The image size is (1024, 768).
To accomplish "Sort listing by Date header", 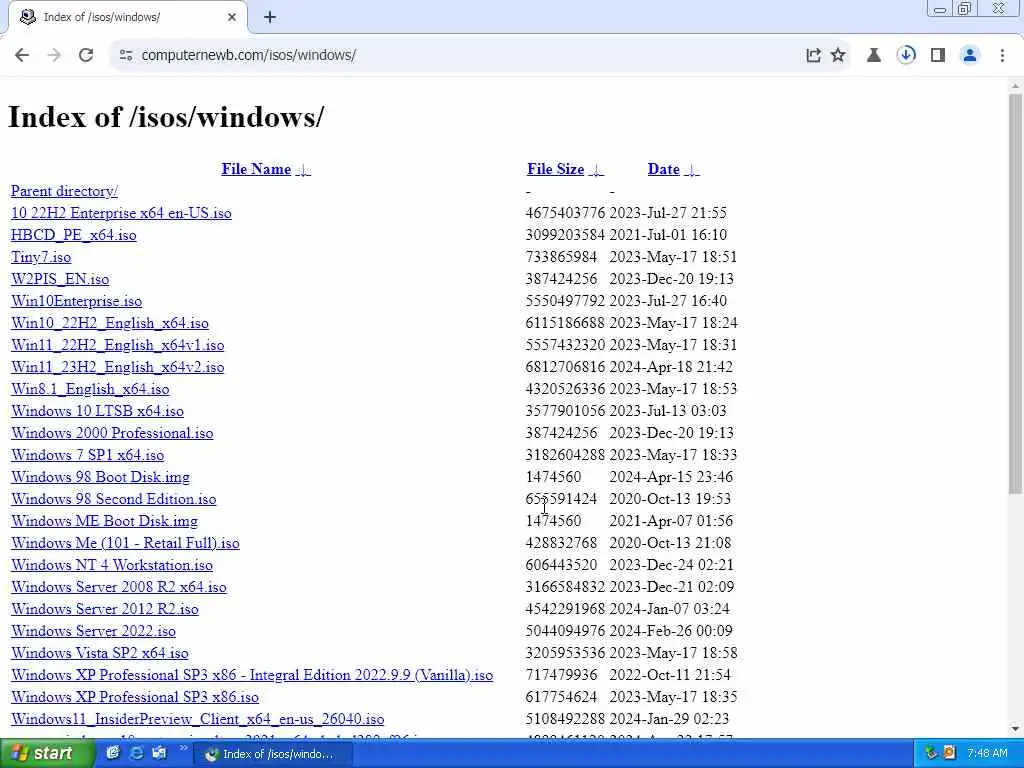I will pos(664,169).
